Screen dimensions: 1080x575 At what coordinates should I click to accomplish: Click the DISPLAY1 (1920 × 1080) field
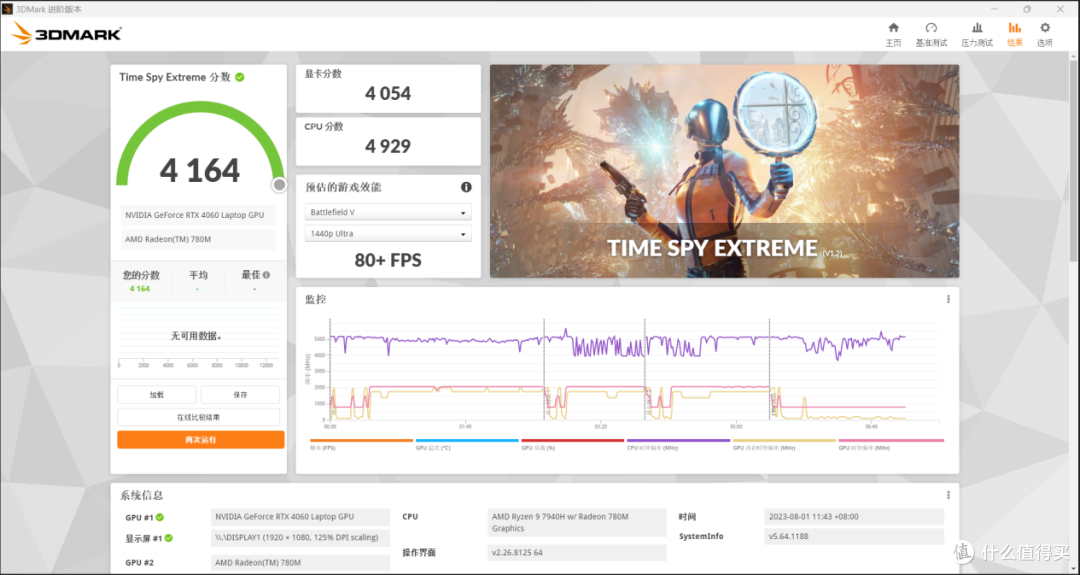(300, 538)
